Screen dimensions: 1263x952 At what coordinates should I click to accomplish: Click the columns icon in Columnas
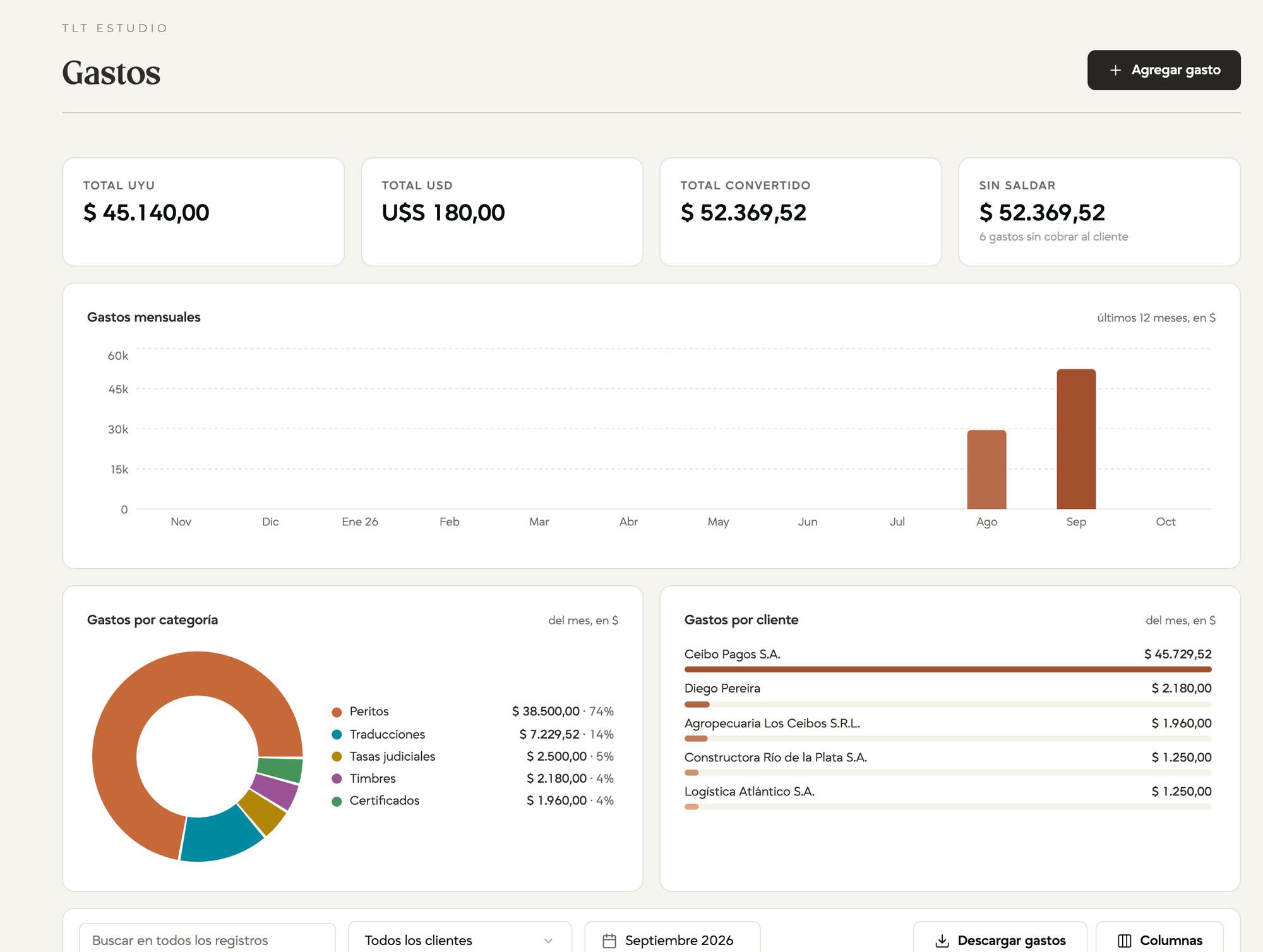1125,941
